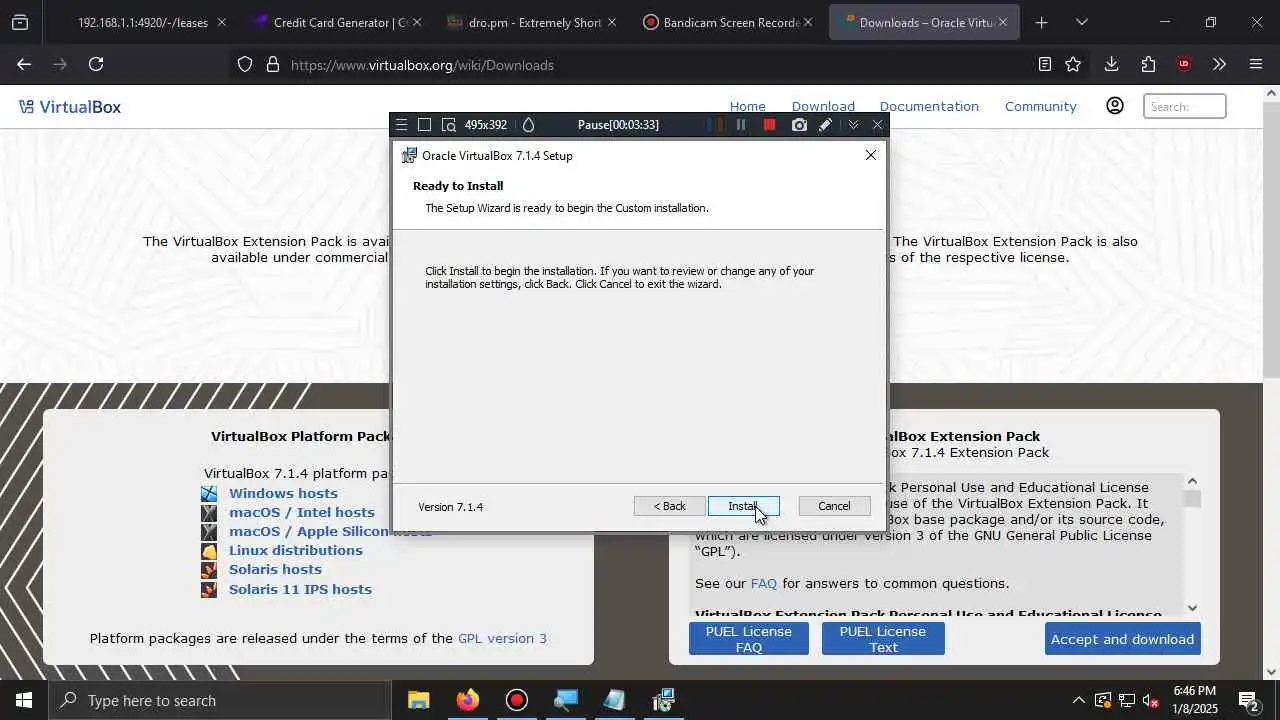The image size is (1280, 720).
Task: Open the Windows notification center
Action: pos(1248,700)
